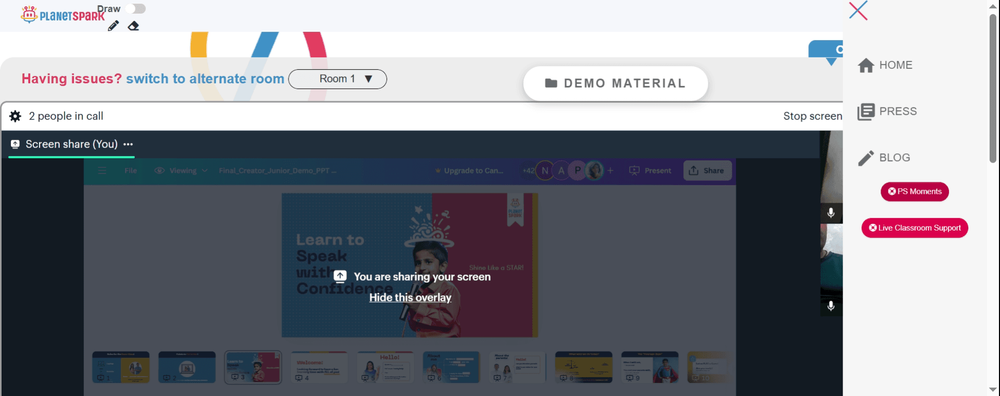Click Stop screen share button
1000x396 pixels.
[x=812, y=116]
